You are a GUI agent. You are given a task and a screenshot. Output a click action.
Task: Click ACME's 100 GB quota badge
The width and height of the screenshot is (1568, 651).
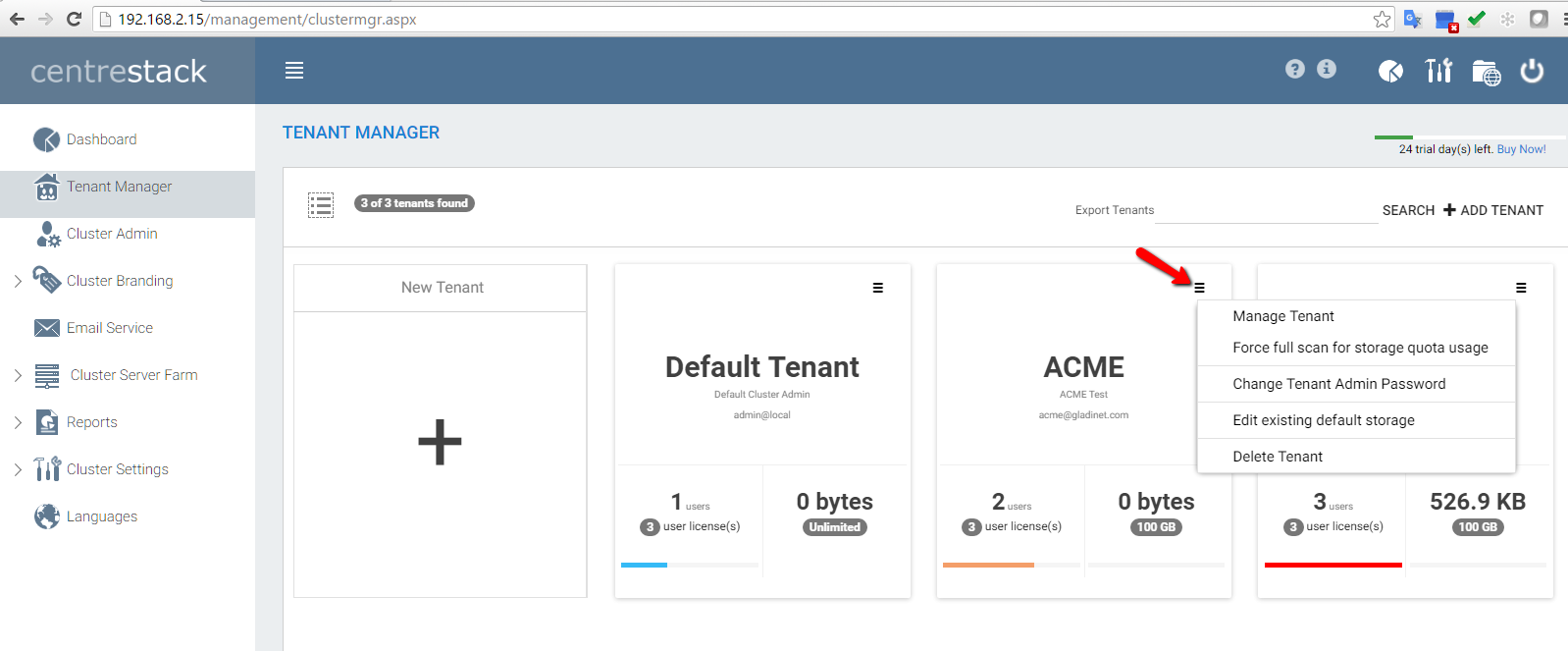[x=1156, y=527]
